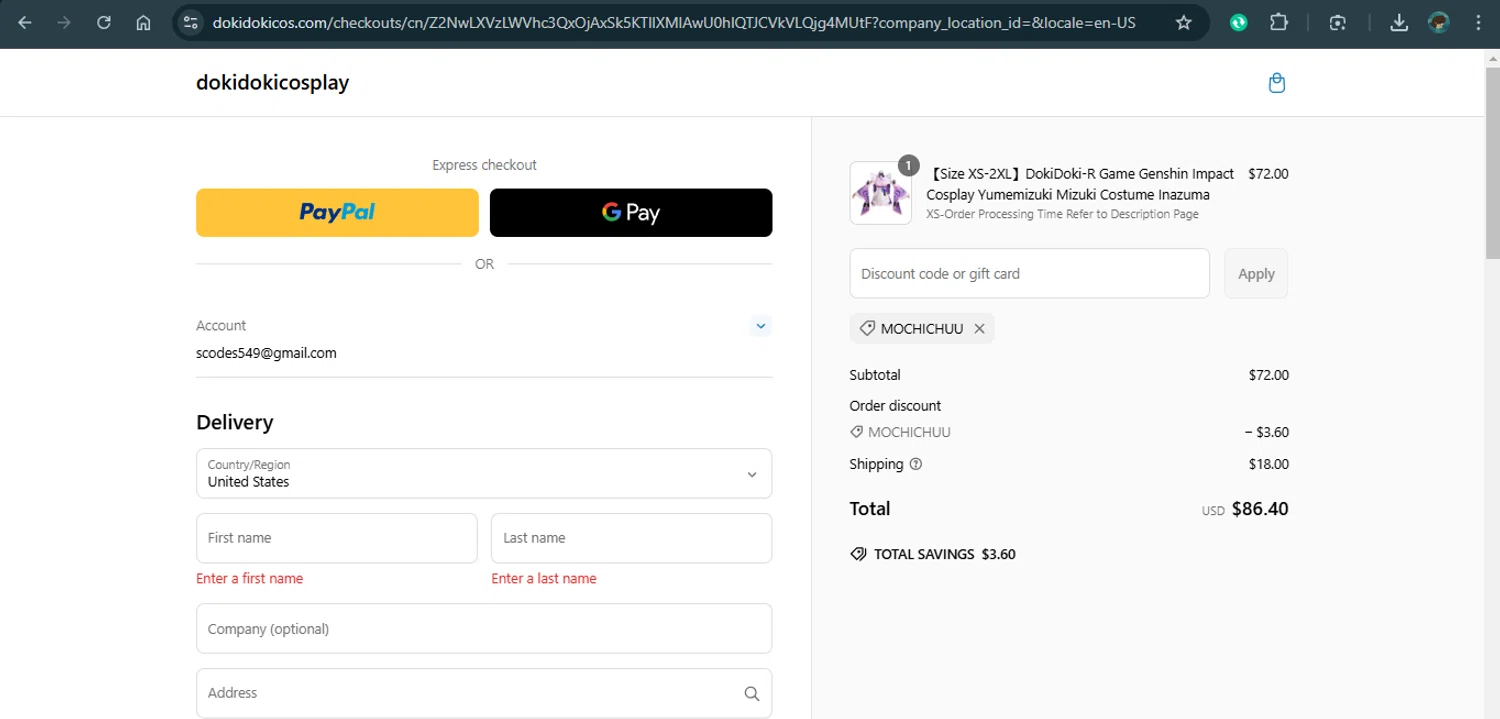View site information icon in address bar
The height and width of the screenshot is (719, 1500).
click(x=192, y=22)
